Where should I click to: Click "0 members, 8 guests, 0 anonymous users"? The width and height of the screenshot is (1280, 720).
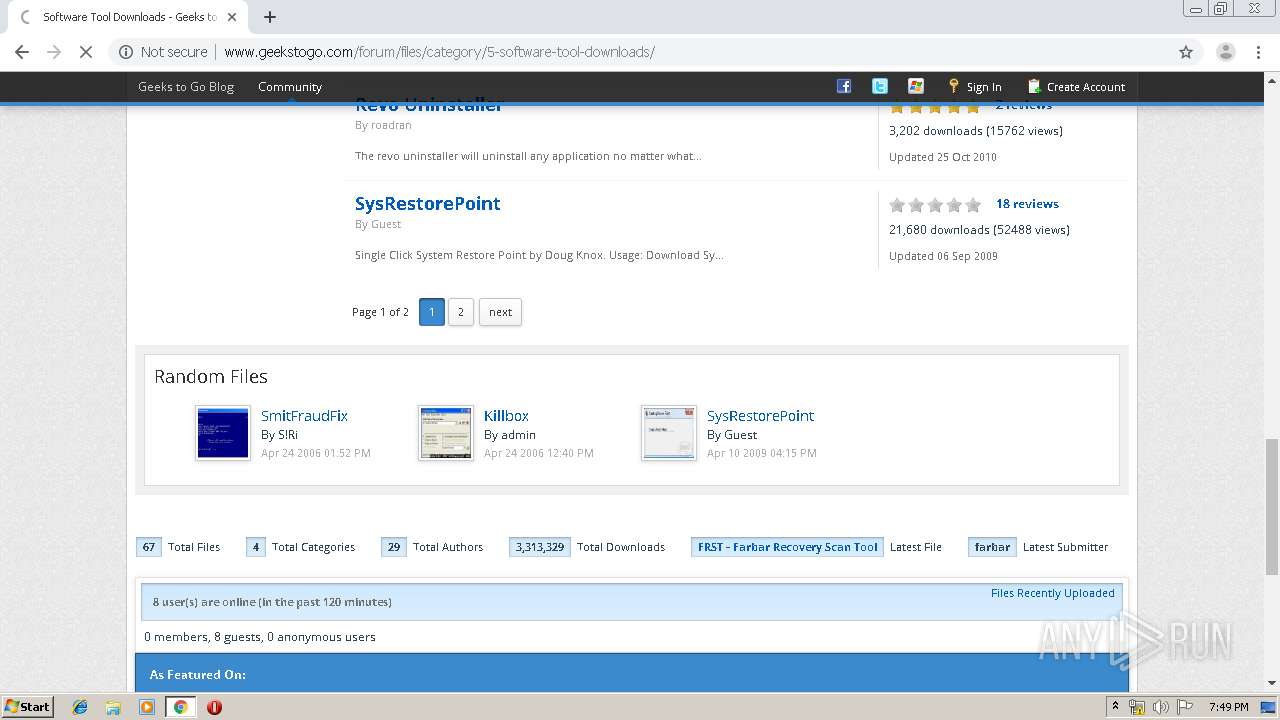pos(260,637)
